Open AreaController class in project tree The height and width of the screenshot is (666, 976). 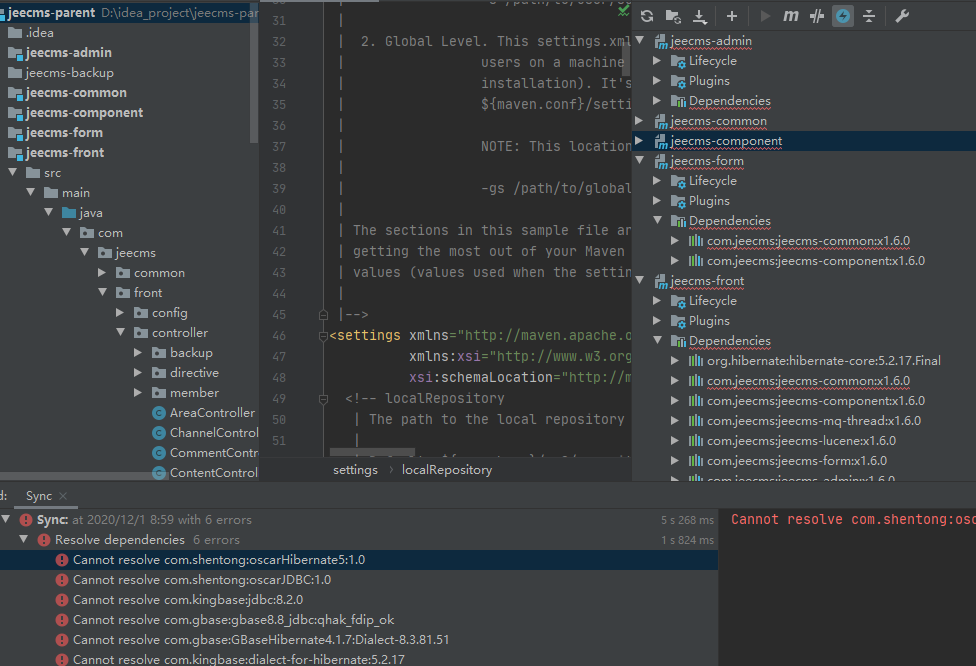[x=212, y=413]
